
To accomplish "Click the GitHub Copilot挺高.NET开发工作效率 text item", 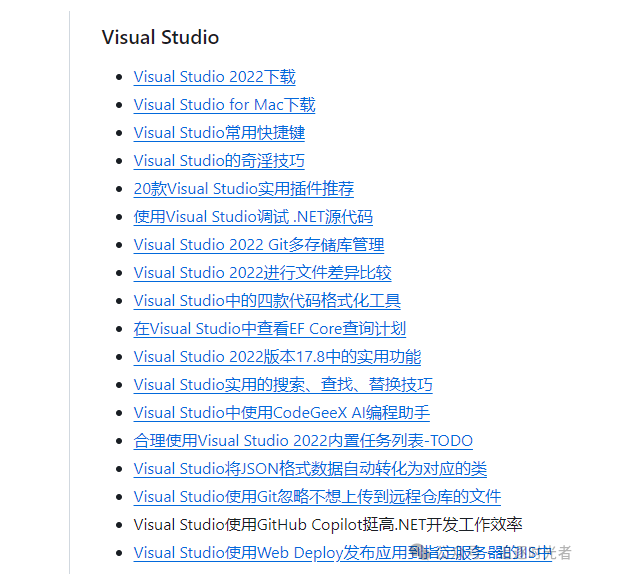I will [328, 525].
